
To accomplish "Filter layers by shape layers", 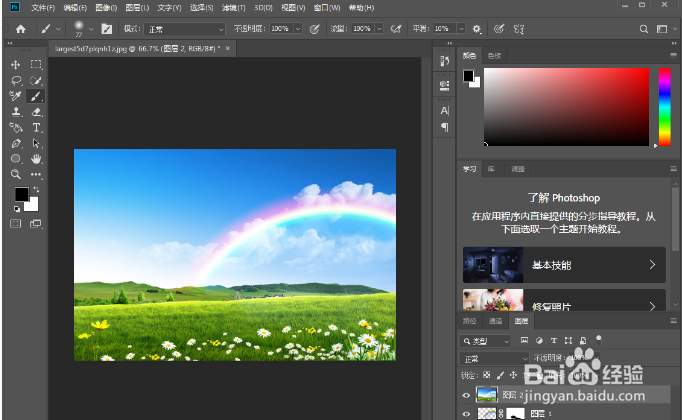I will [x=568, y=340].
